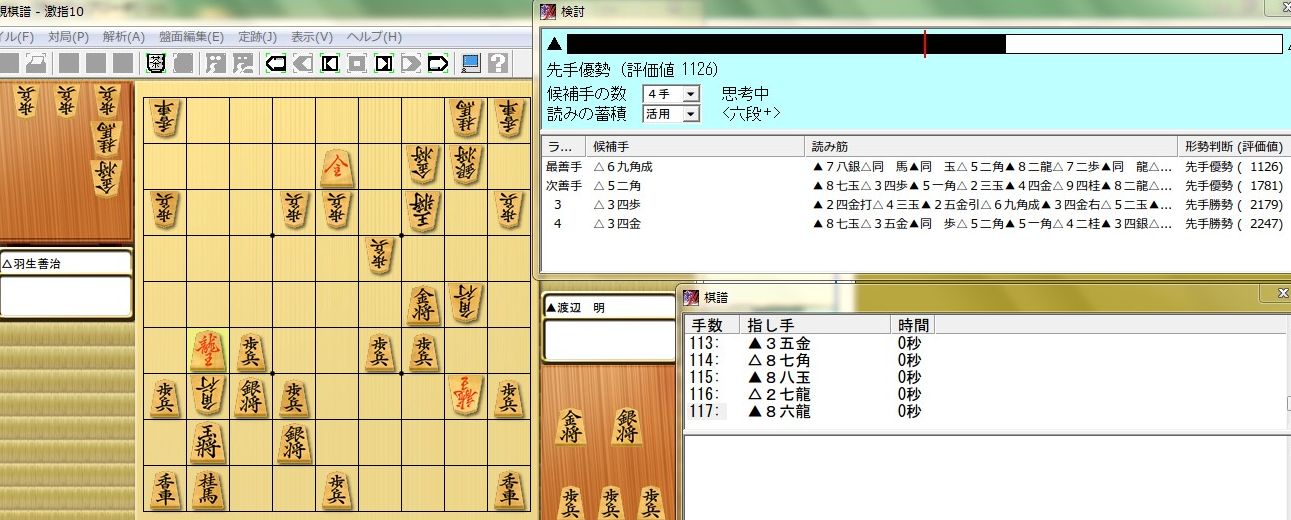Open the 表示(V) menu

click(x=312, y=37)
